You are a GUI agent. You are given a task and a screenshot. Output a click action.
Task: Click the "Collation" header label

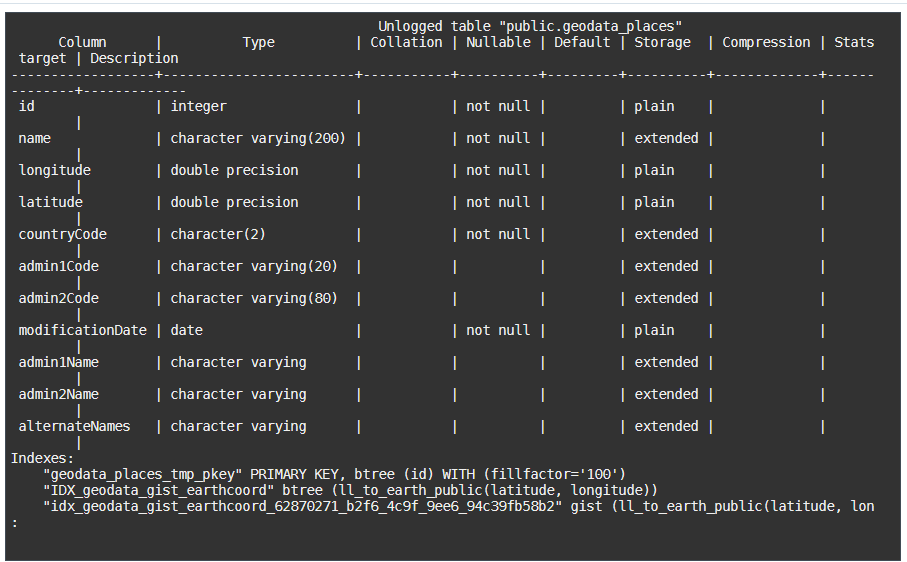click(406, 42)
